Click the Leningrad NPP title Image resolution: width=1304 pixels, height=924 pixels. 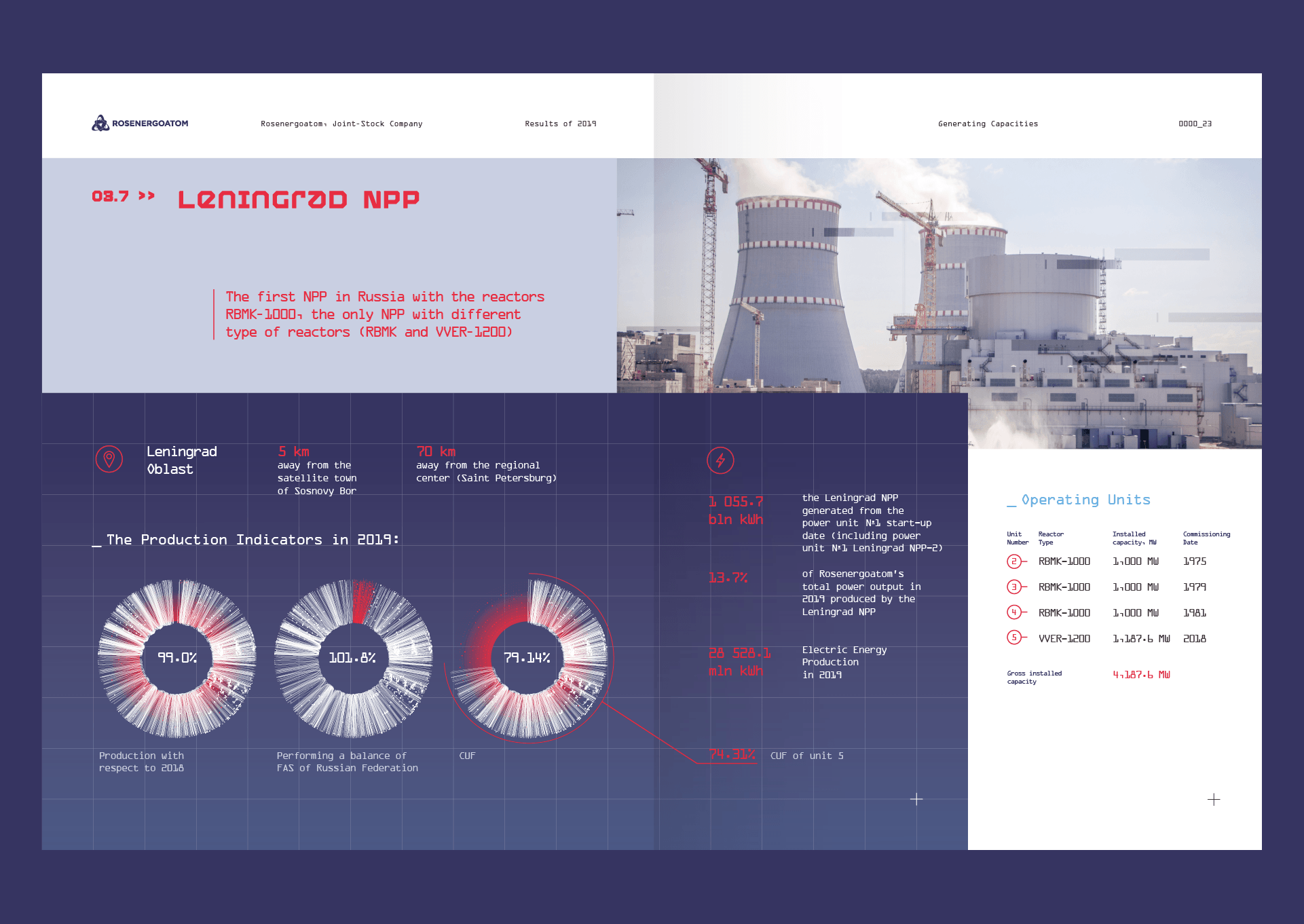click(299, 200)
